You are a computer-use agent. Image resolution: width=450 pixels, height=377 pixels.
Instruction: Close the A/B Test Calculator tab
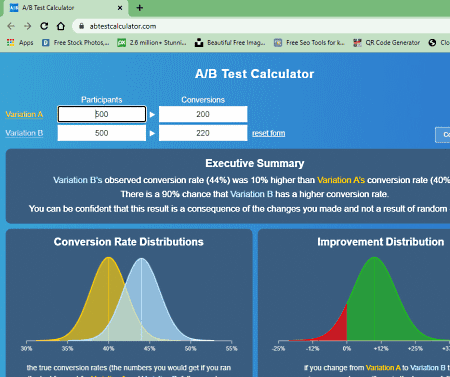(x=120, y=8)
